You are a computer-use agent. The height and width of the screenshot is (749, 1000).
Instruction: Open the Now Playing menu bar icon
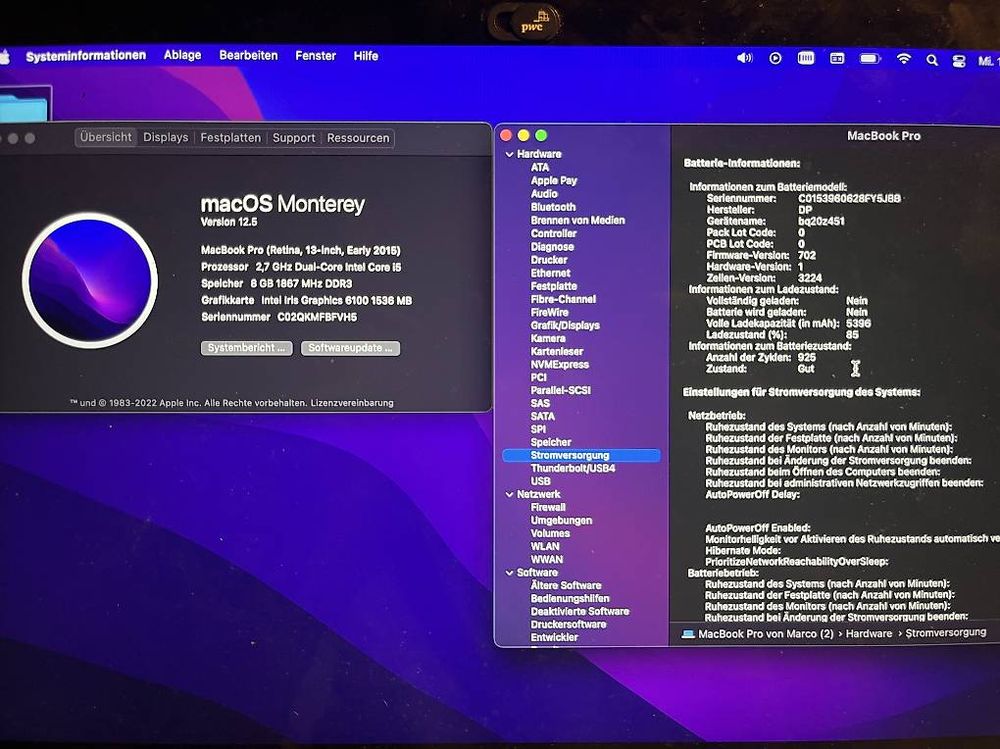click(775, 59)
